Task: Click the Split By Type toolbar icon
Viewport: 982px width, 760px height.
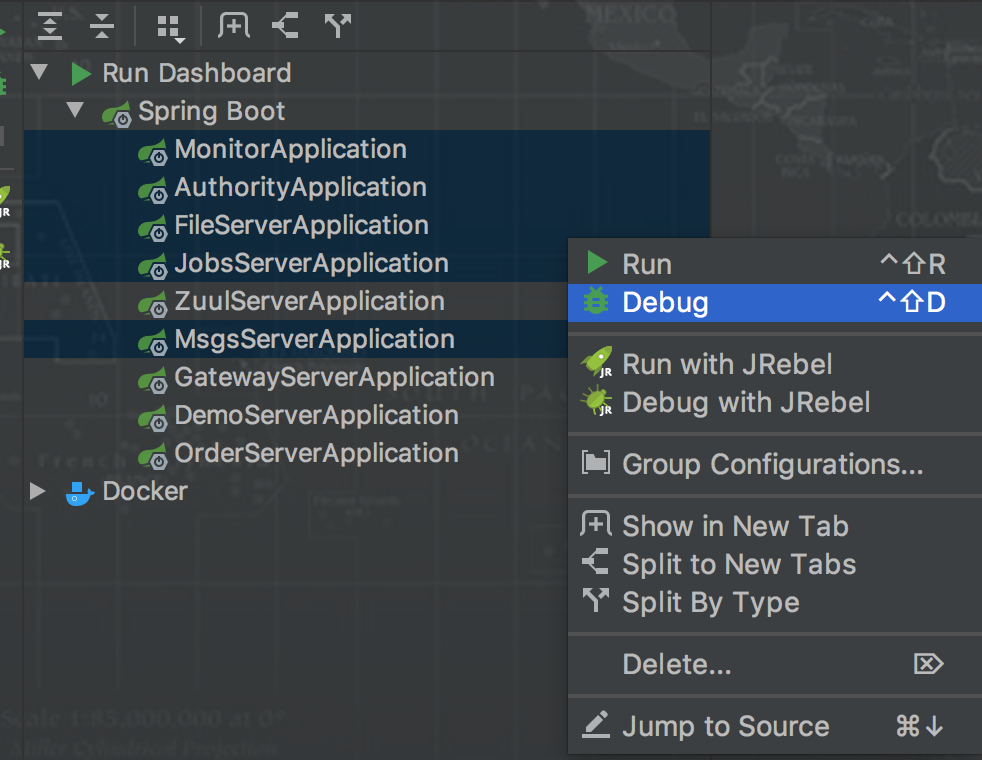Action: [338, 26]
